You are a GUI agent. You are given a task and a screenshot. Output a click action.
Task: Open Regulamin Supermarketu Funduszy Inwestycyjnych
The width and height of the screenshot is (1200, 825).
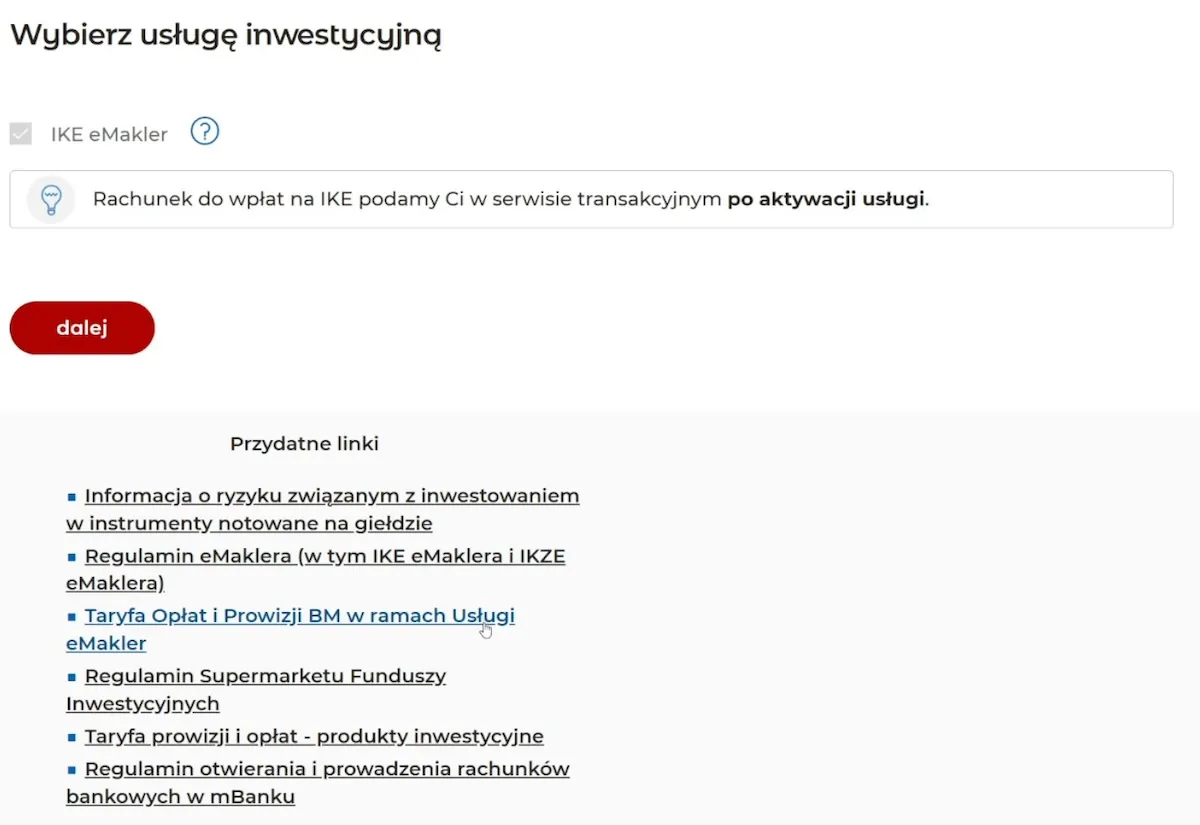pyautogui.click(x=265, y=676)
